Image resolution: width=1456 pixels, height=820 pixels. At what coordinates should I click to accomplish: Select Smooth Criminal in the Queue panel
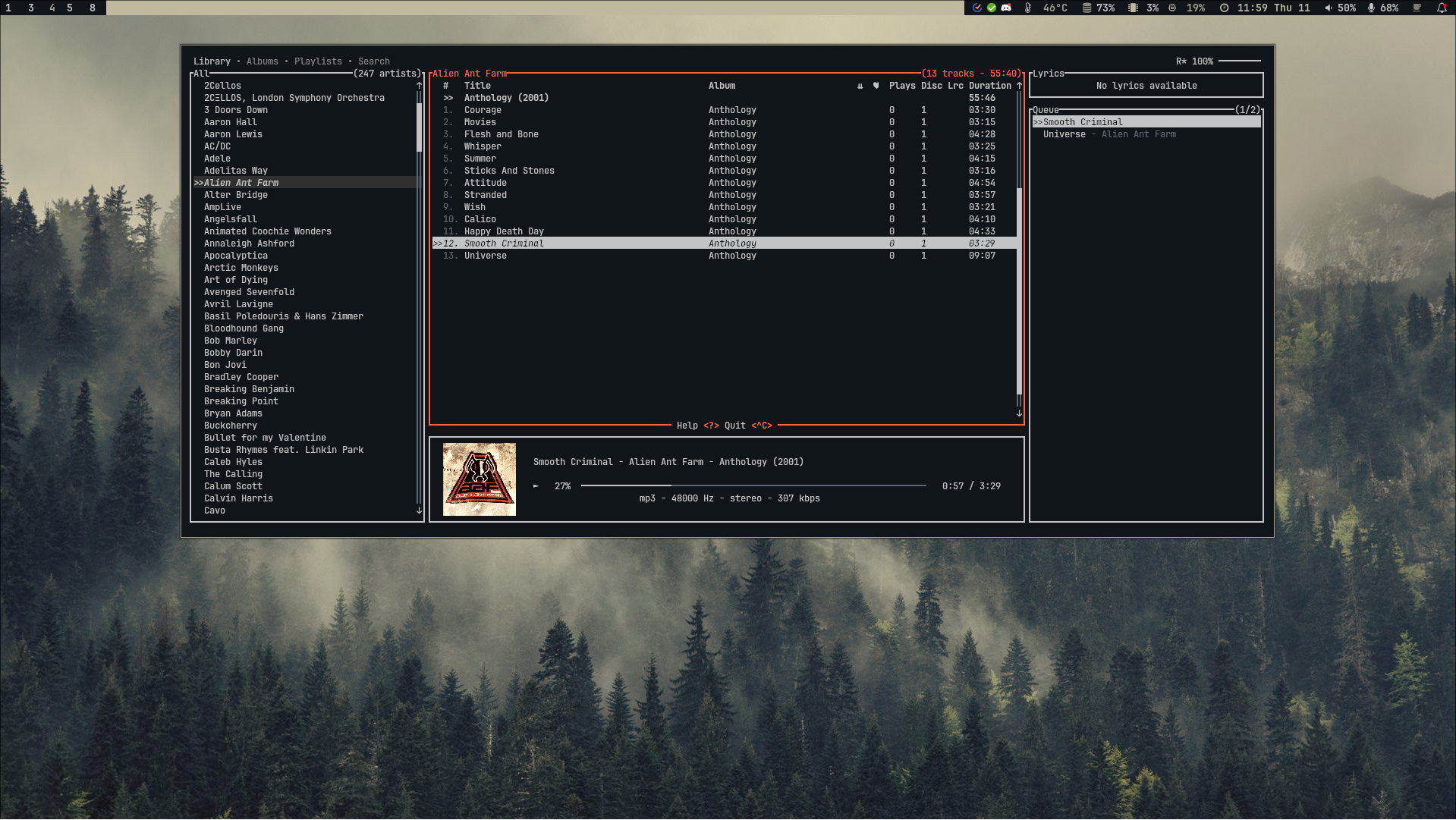1146,122
